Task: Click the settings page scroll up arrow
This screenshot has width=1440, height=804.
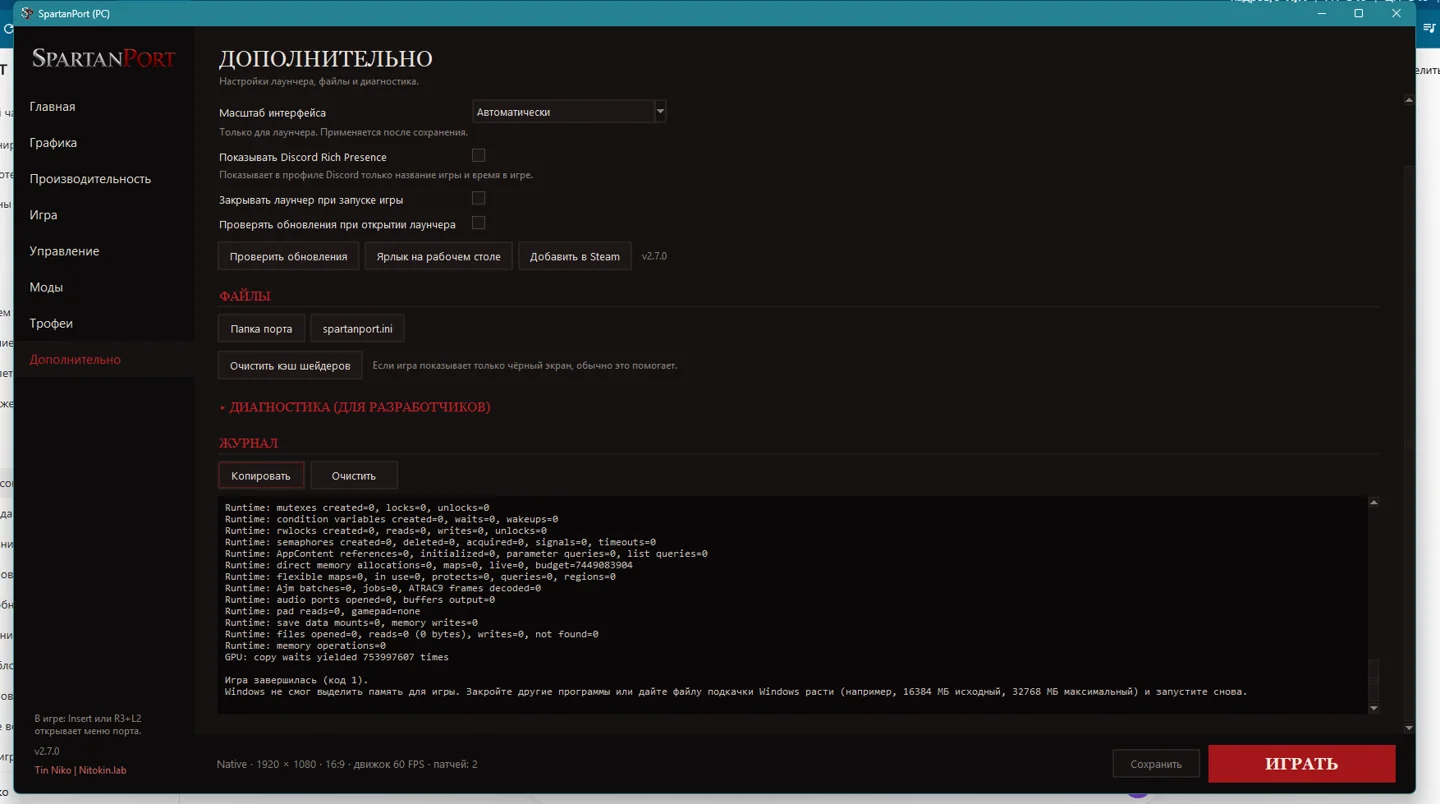Action: click(x=1409, y=100)
